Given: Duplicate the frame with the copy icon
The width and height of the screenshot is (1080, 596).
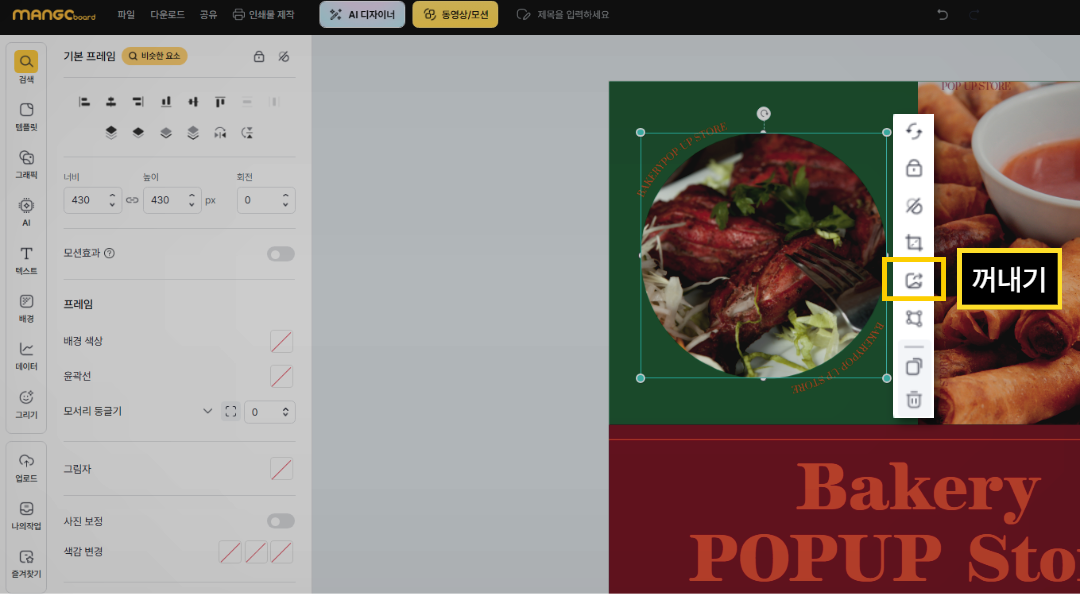Looking at the screenshot, I should pos(913,366).
